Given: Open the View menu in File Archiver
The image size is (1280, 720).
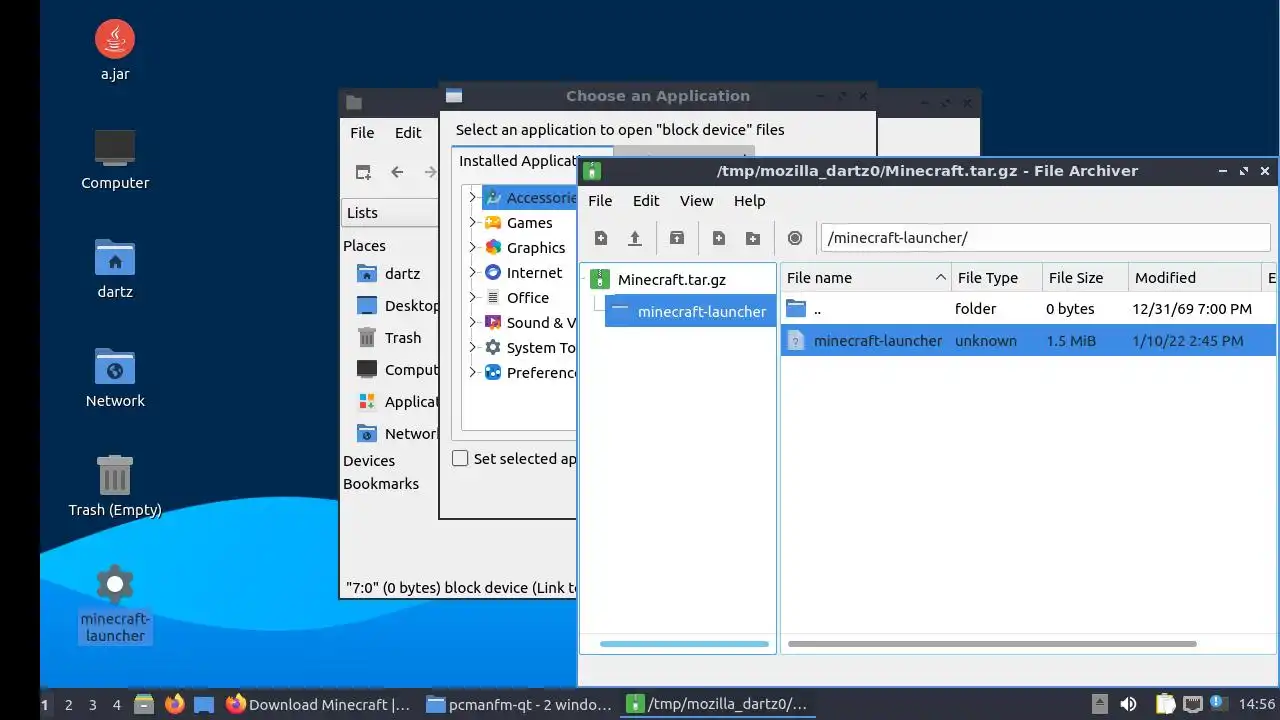Looking at the screenshot, I should 697,200.
